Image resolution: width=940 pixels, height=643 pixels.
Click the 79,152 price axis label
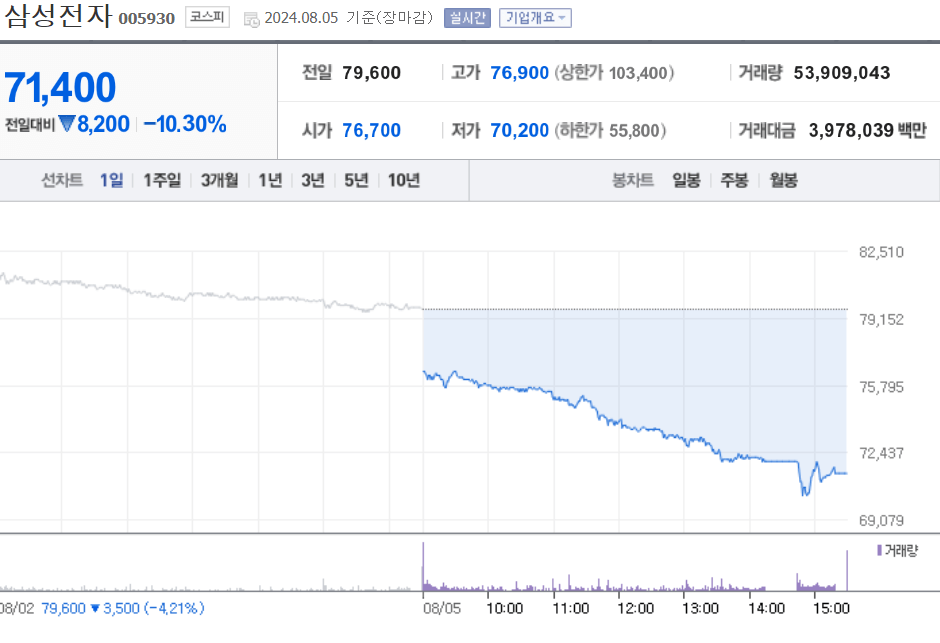tap(881, 319)
